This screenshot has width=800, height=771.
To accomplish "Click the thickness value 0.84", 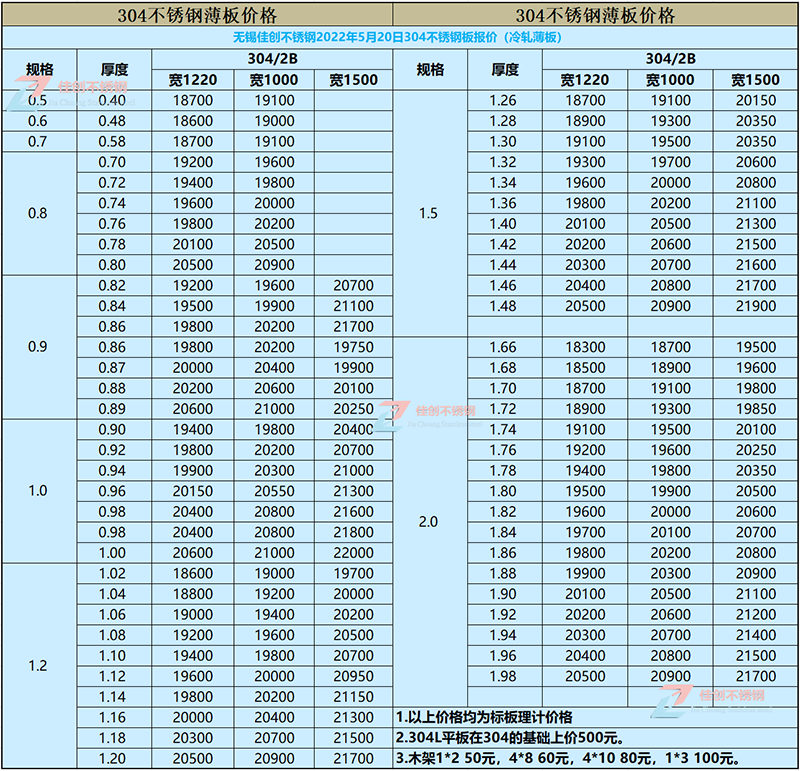I will (112, 306).
